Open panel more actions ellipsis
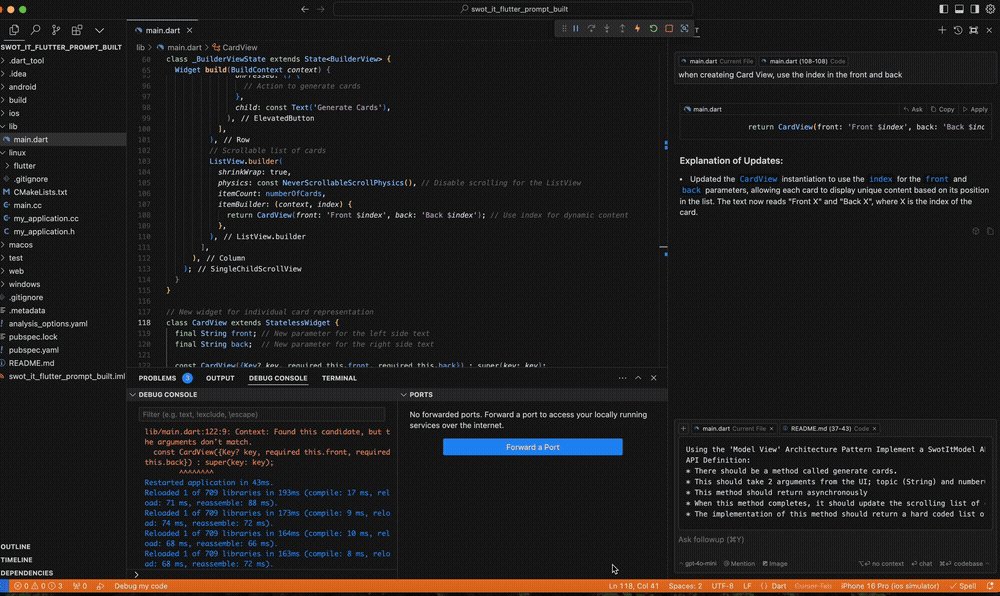Image resolution: width=1000 pixels, height=596 pixels. pos(622,378)
